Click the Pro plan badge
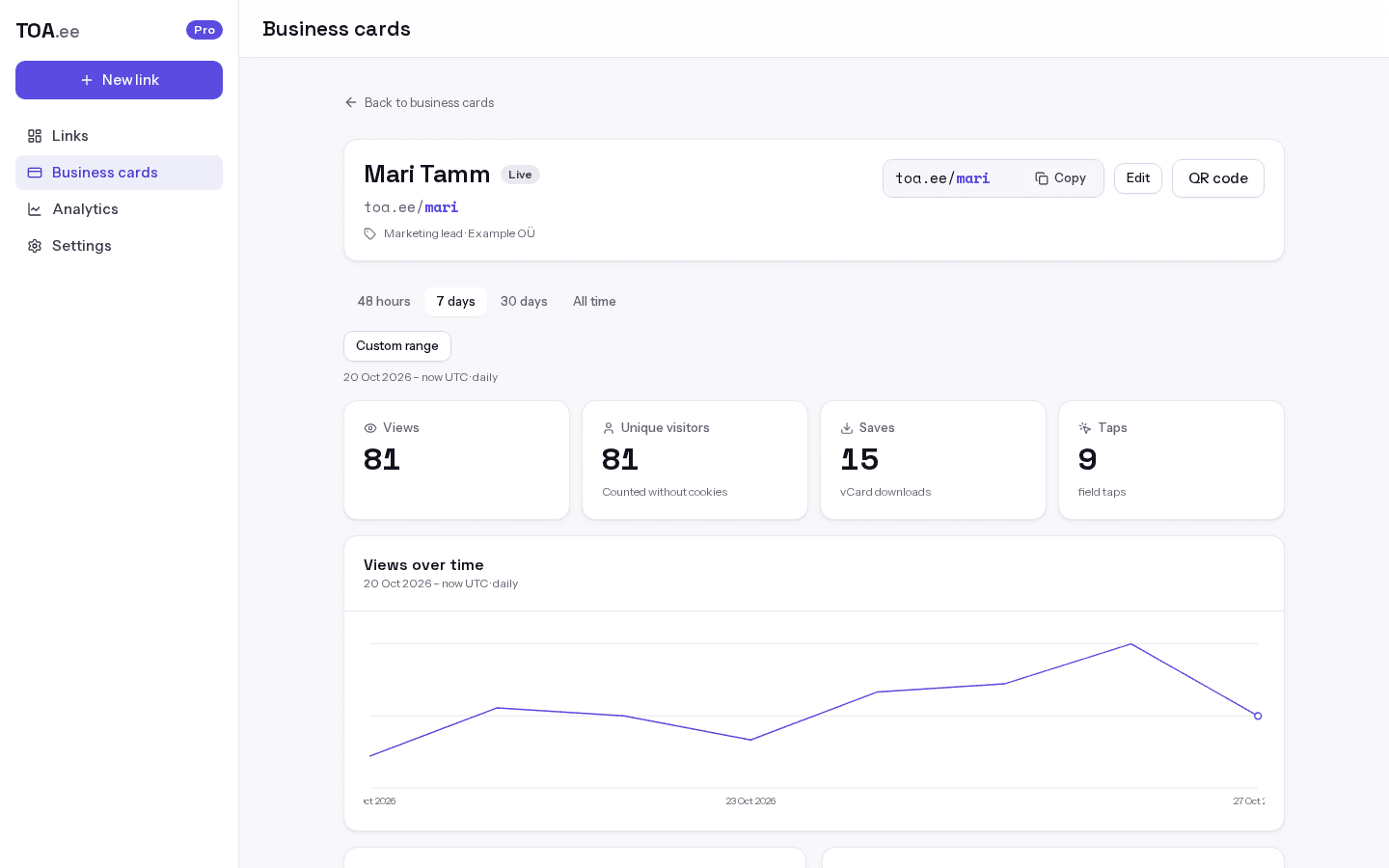This screenshot has height=868, width=1389. click(204, 30)
